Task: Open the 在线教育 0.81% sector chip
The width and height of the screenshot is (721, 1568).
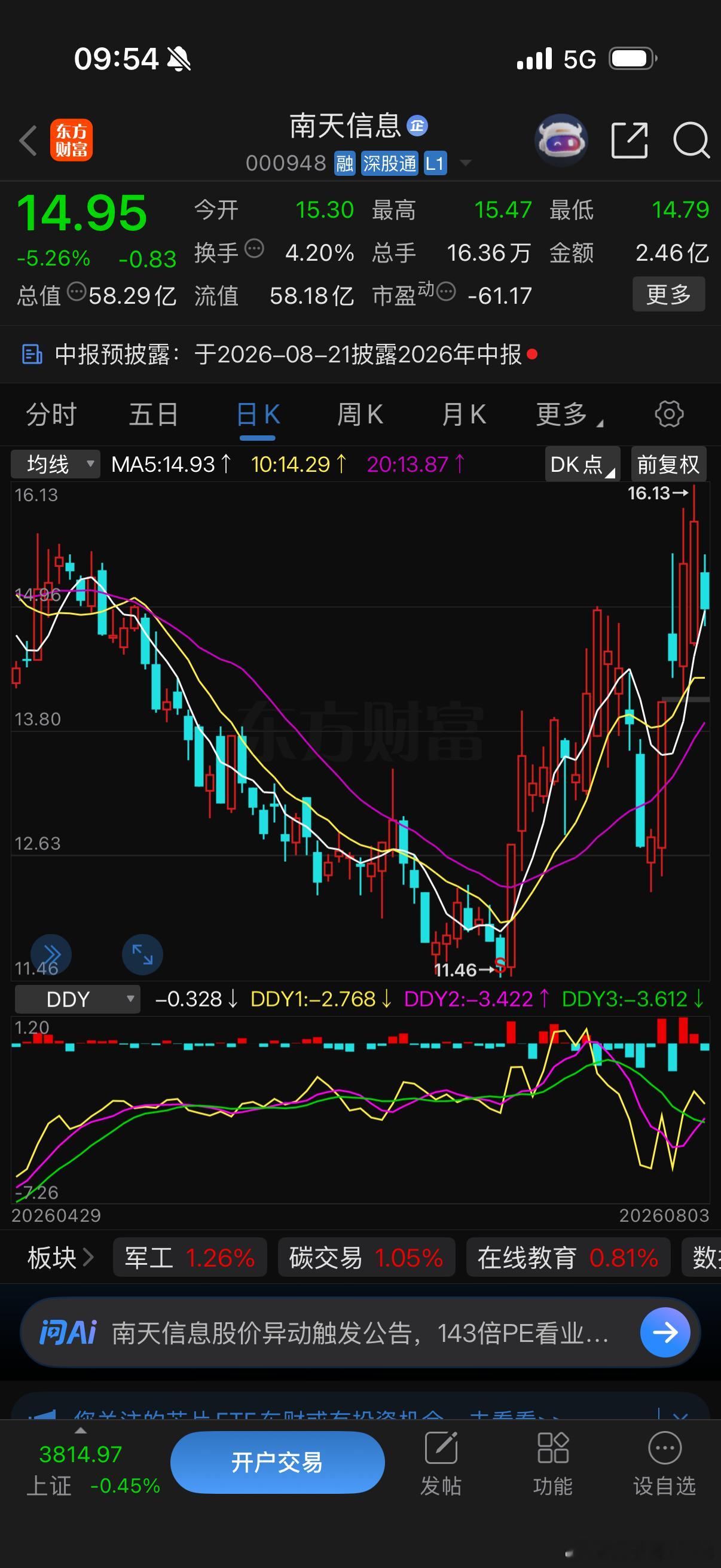Action: [569, 1258]
